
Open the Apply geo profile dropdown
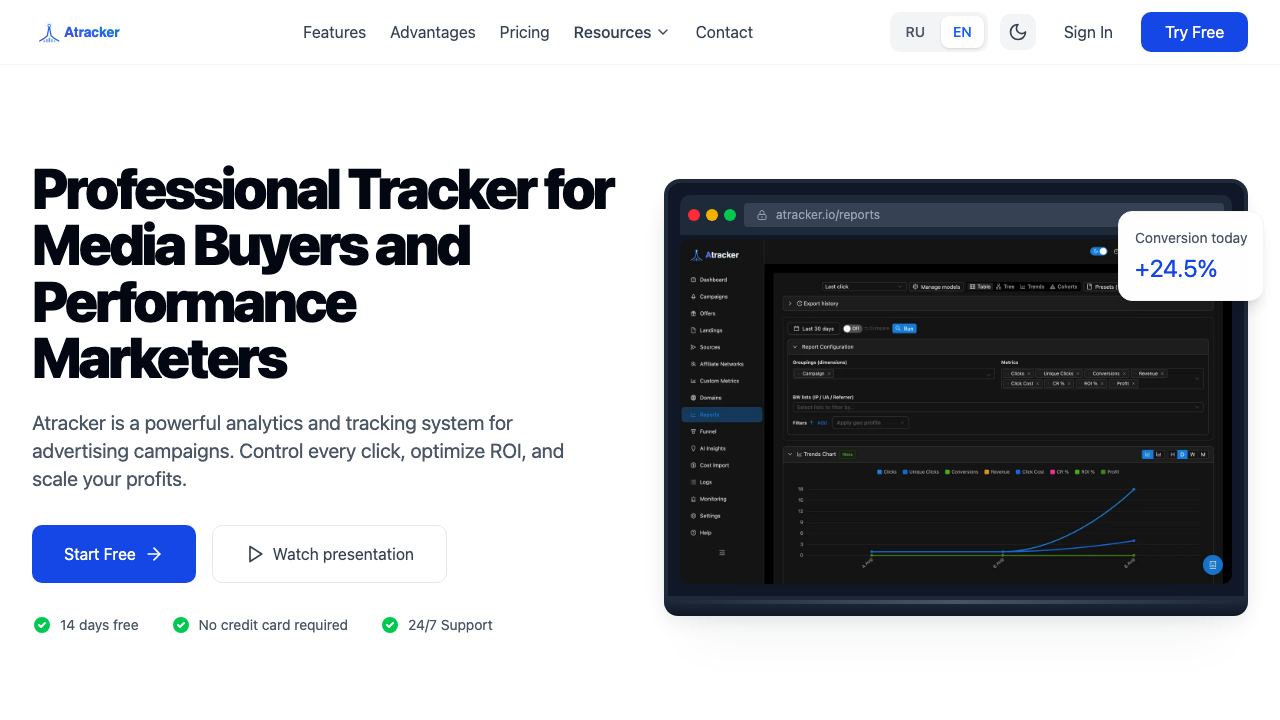(x=871, y=422)
